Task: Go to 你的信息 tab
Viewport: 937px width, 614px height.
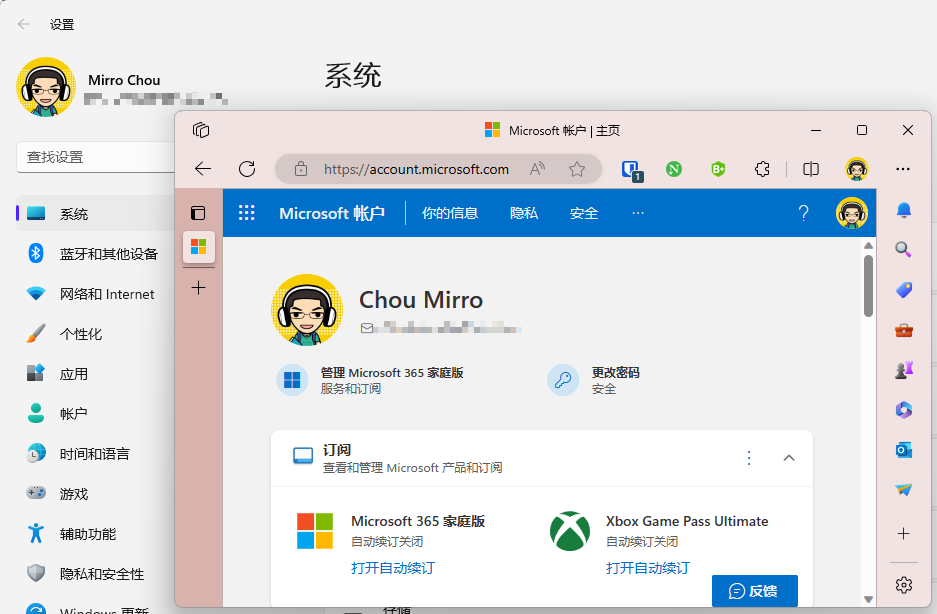Action: pos(449,213)
